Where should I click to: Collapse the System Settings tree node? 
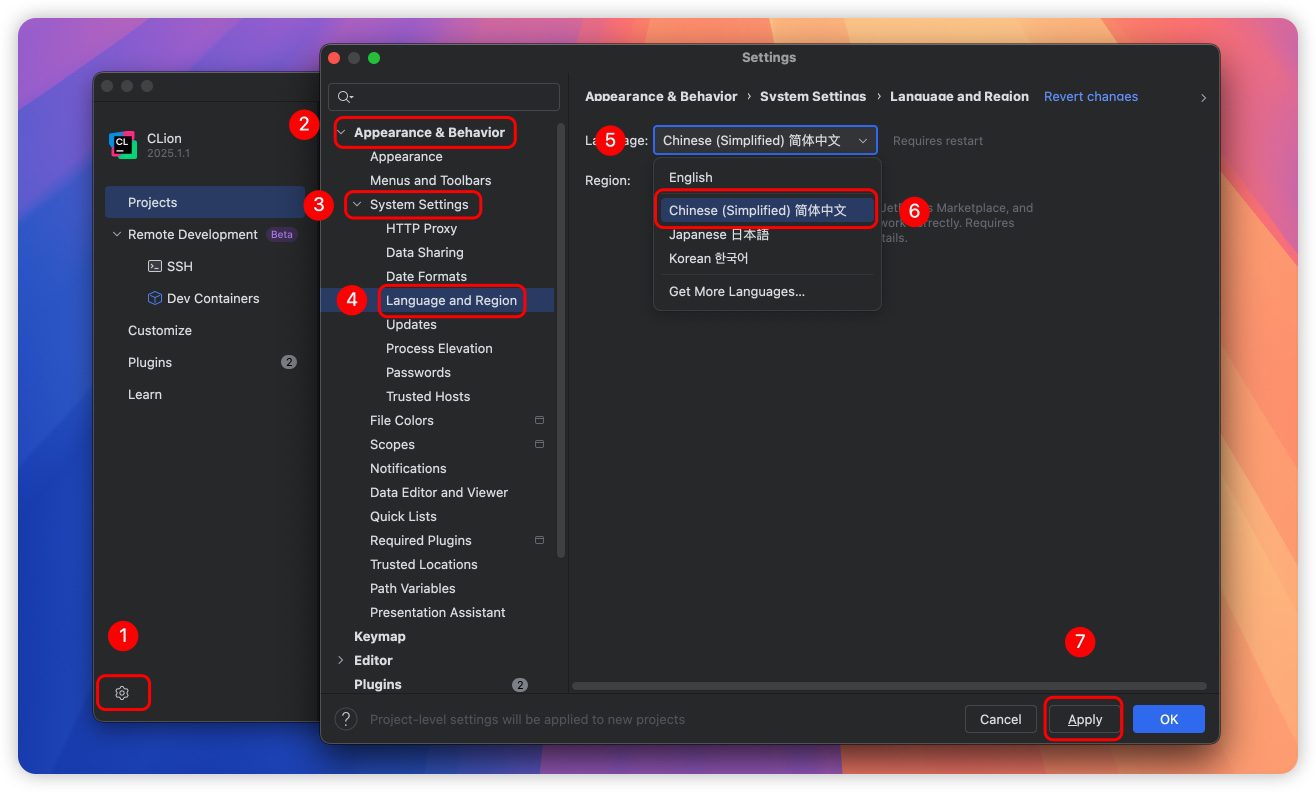pos(357,204)
